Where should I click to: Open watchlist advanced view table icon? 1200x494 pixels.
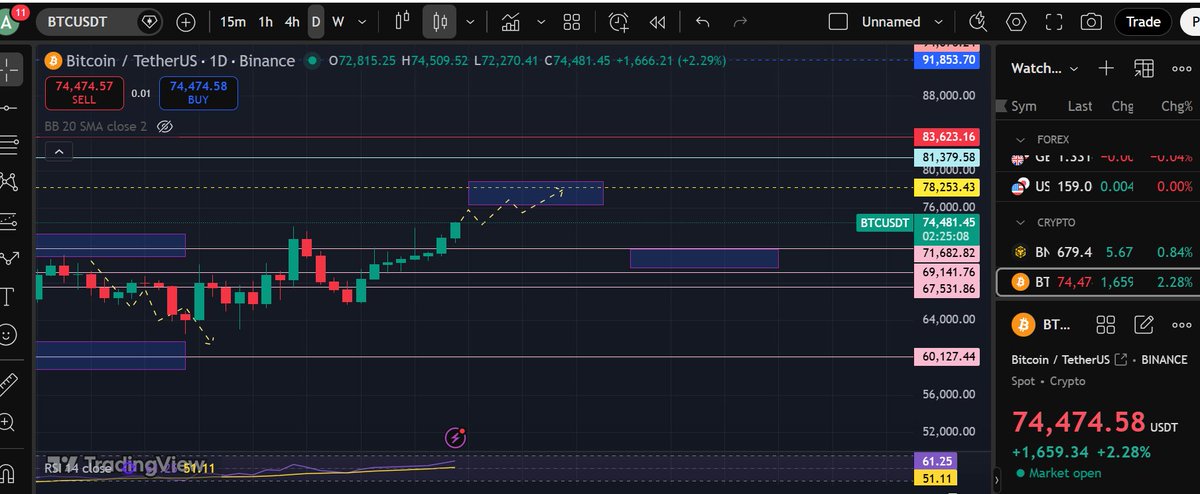click(1144, 68)
